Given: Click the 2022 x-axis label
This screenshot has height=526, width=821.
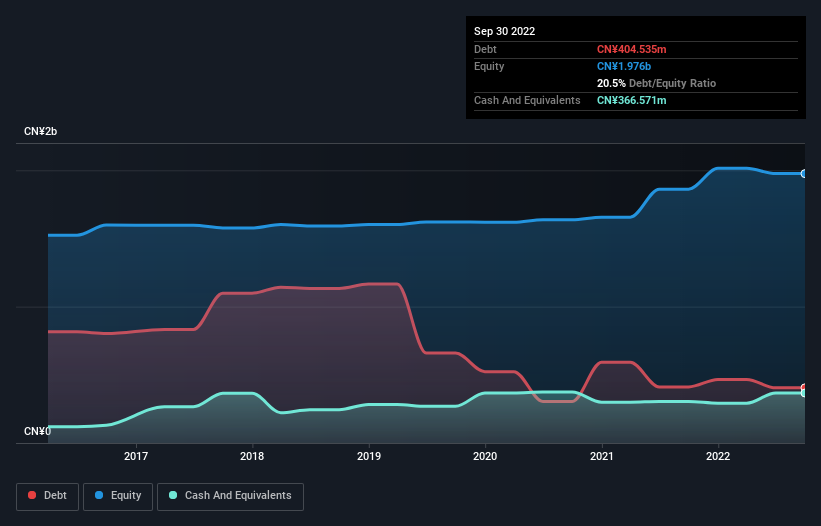Looking at the screenshot, I should [x=718, y=456].
